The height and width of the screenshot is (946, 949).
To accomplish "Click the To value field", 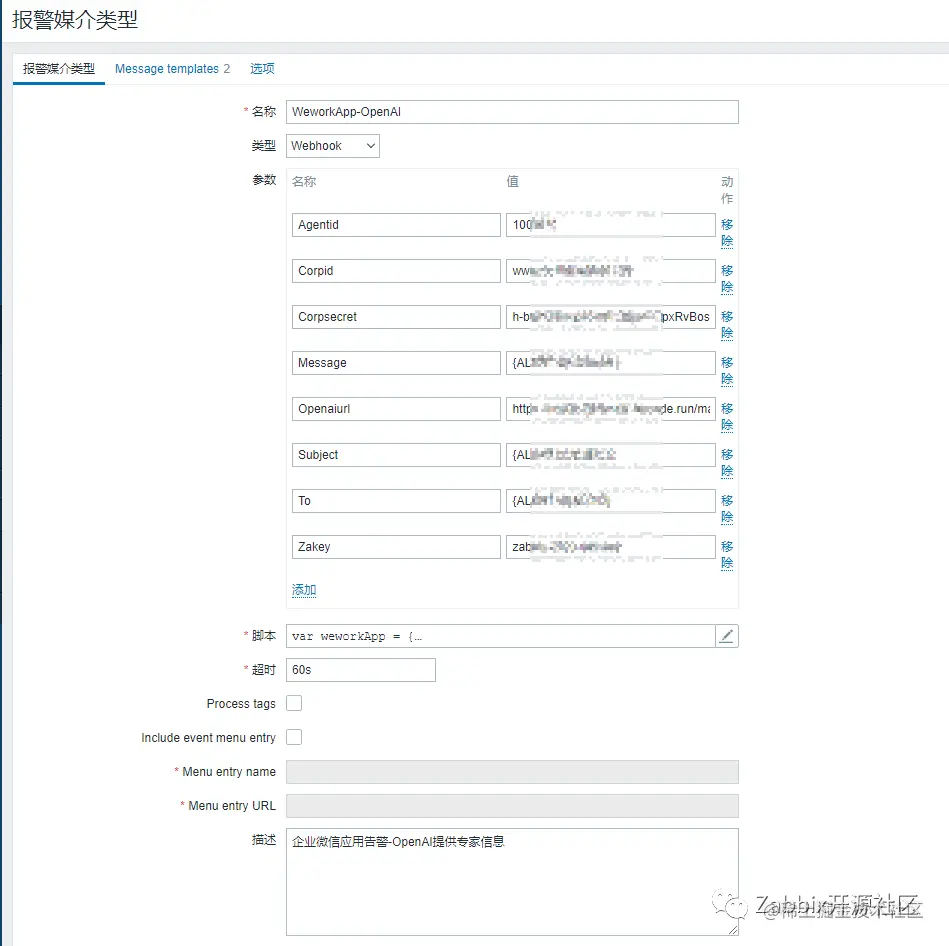I will pos(611,501).
